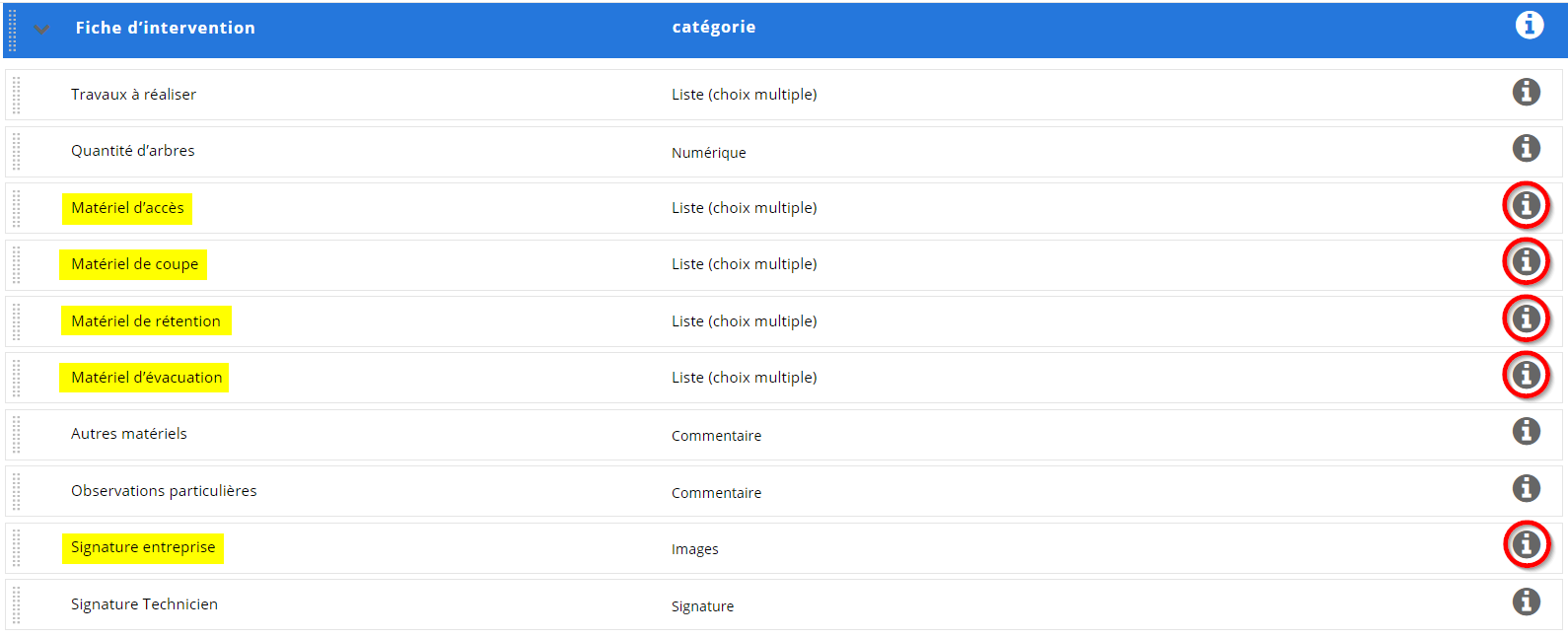This screenshot has height=637, width=1568.
Task: Click the Fiche d'intervention header drag handle
Action: (x=12, y=30)
